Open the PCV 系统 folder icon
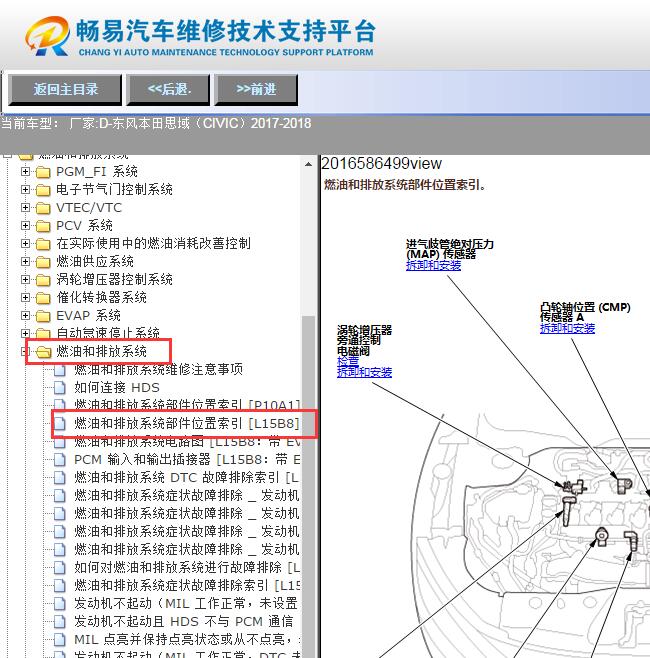Viewport: 650px width, 658px height. point(43,226)
